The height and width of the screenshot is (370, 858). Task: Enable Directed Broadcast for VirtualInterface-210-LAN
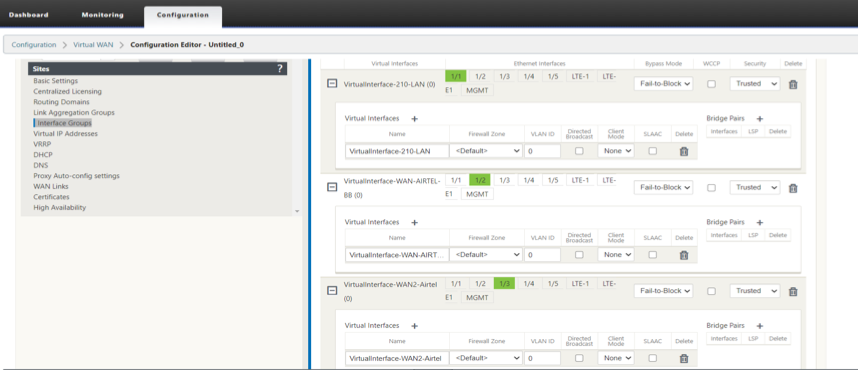[579, 151]
